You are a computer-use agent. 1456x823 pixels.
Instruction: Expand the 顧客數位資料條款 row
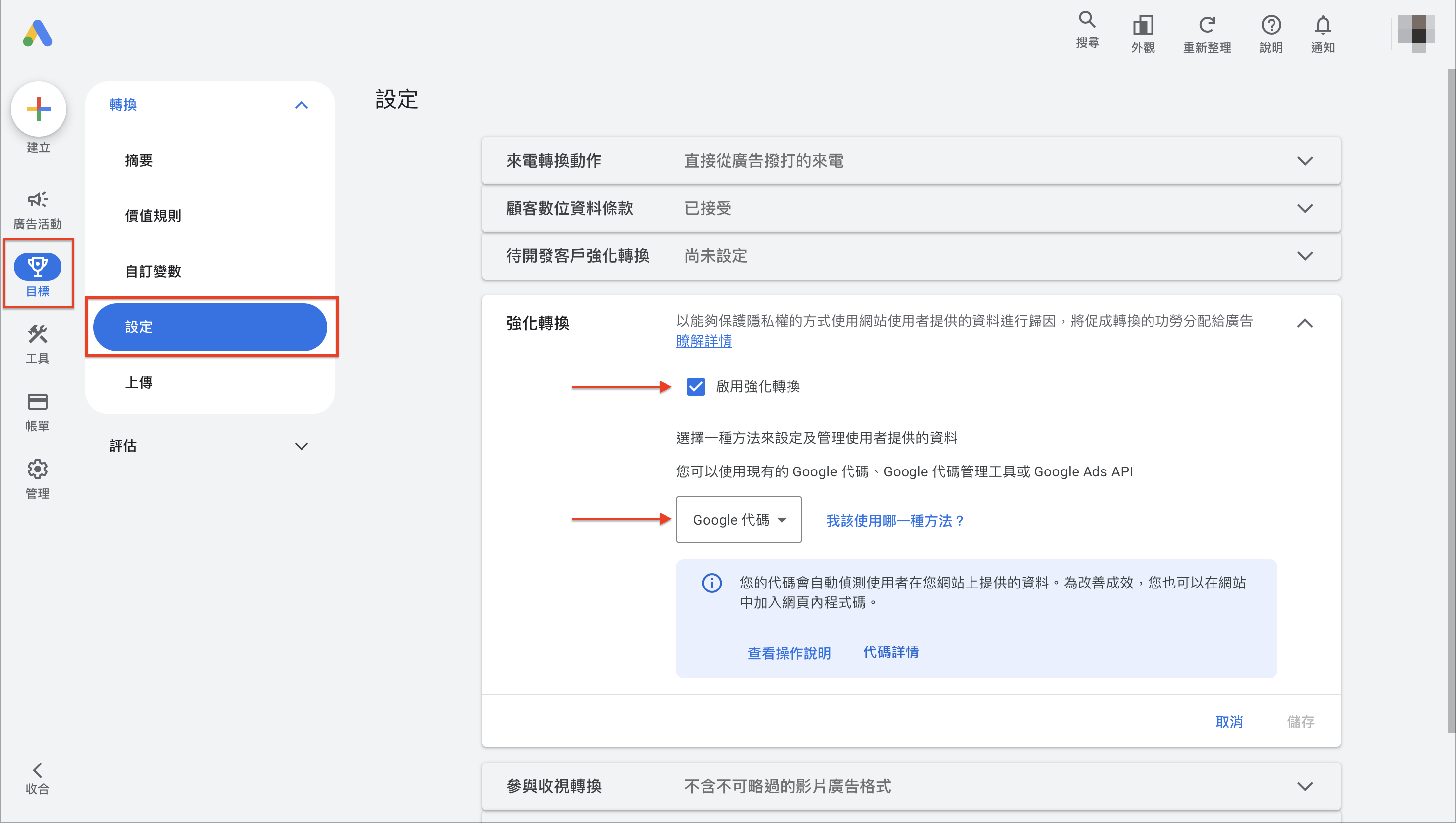911,208
